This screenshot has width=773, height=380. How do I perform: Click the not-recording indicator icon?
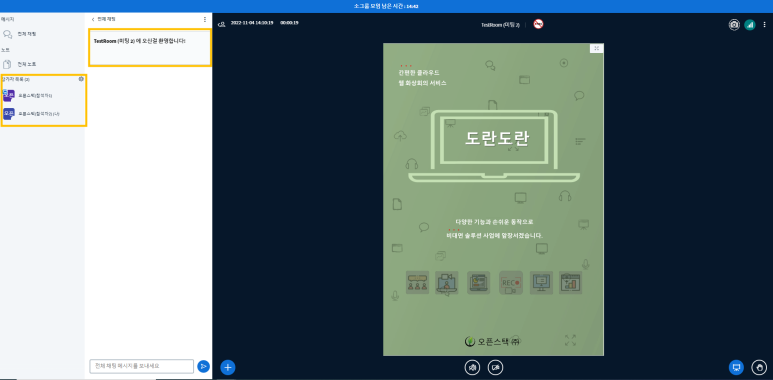pos(538,24)
